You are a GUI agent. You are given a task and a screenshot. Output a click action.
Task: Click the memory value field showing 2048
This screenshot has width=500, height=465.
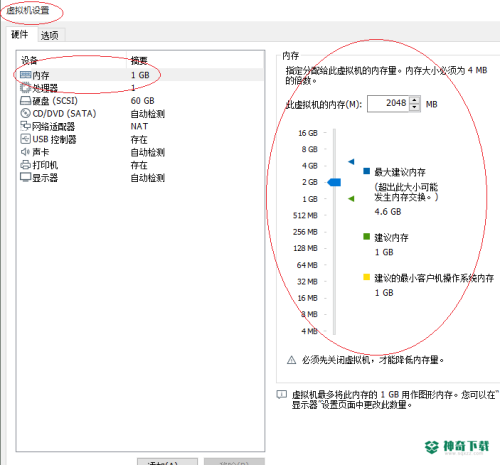[388, 104]
